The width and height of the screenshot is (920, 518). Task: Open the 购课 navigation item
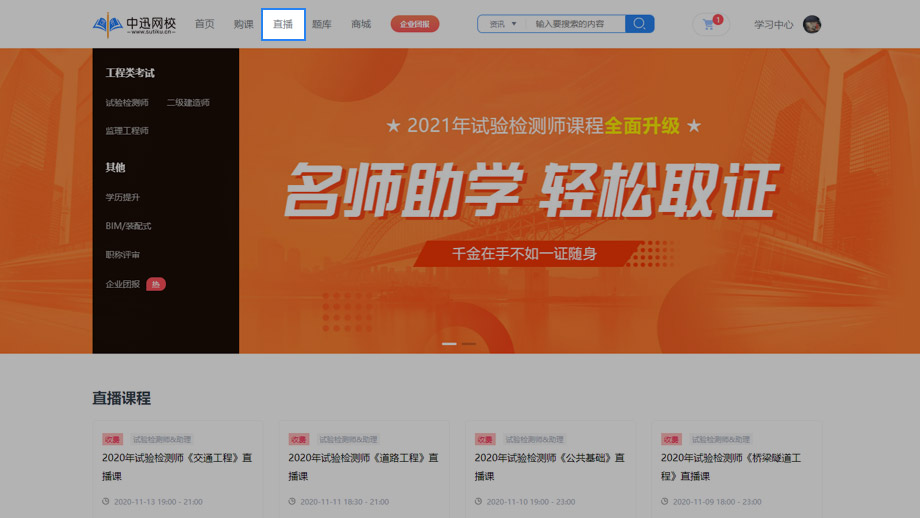tap(243, 24)
